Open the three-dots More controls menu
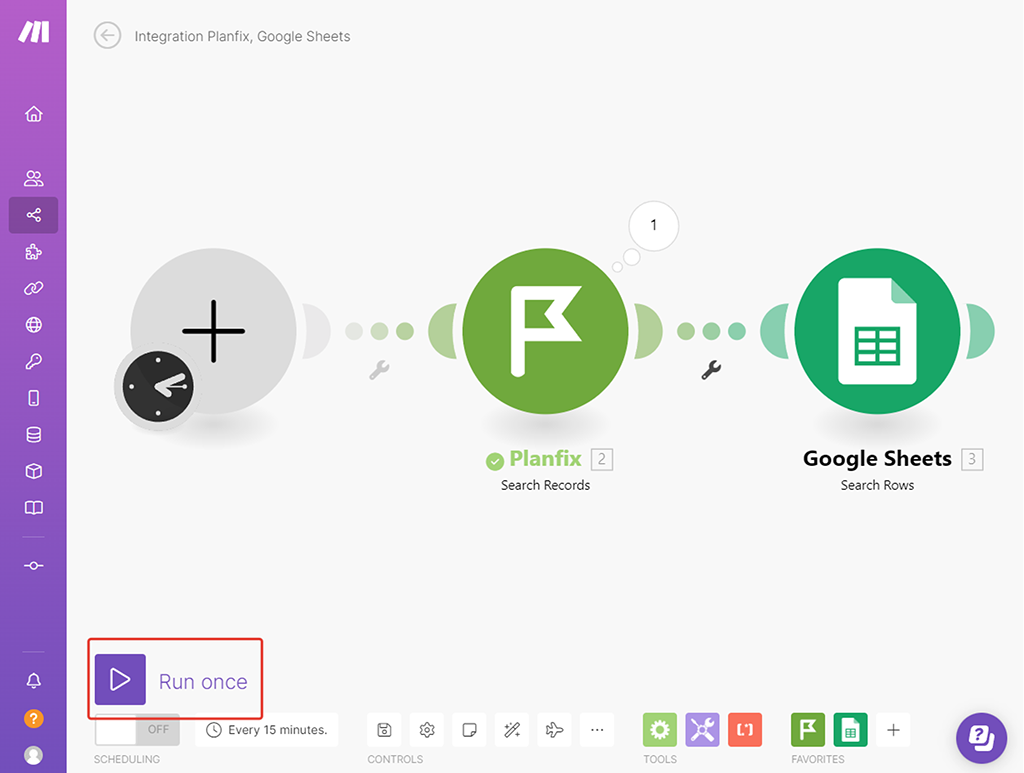This screenshot has height=773, width=1024. coord(597,729)
